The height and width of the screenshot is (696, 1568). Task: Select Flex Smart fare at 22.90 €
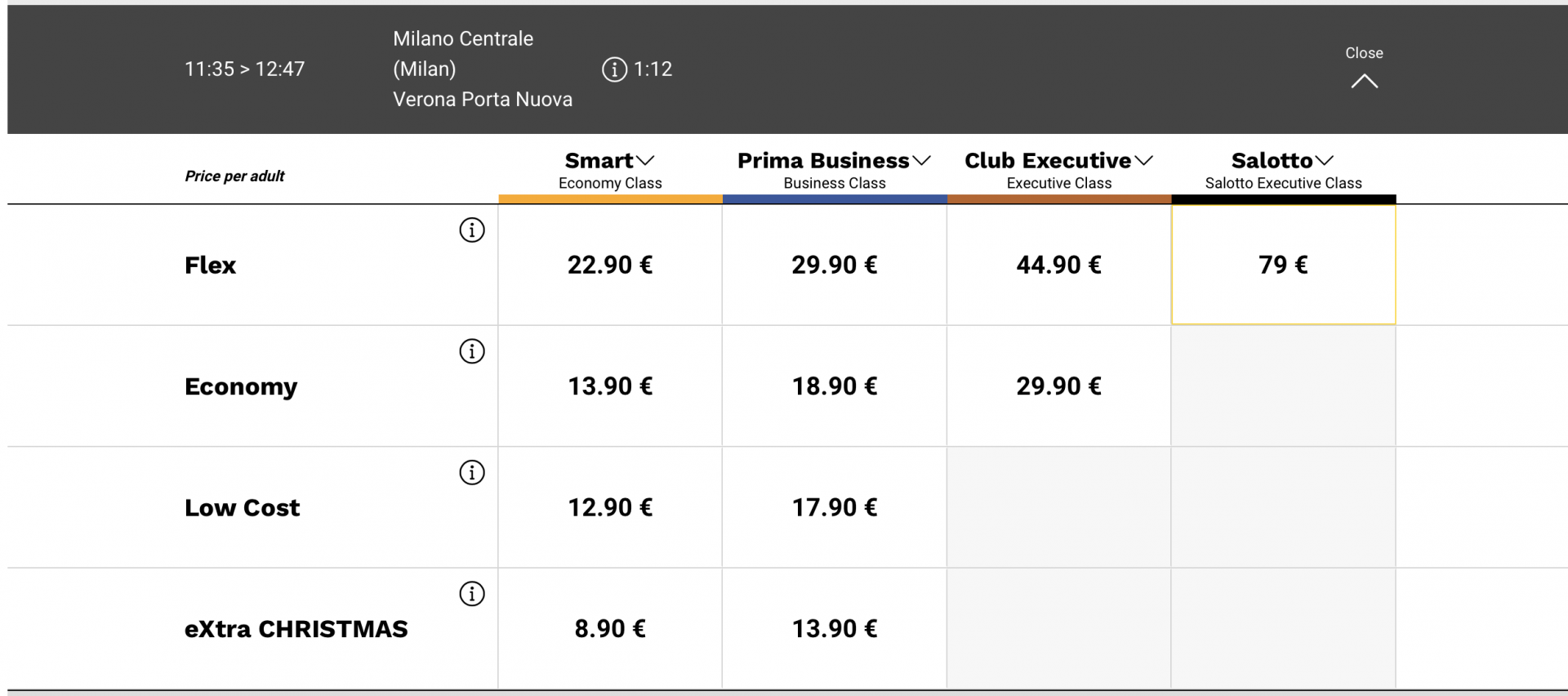point(610,265)
